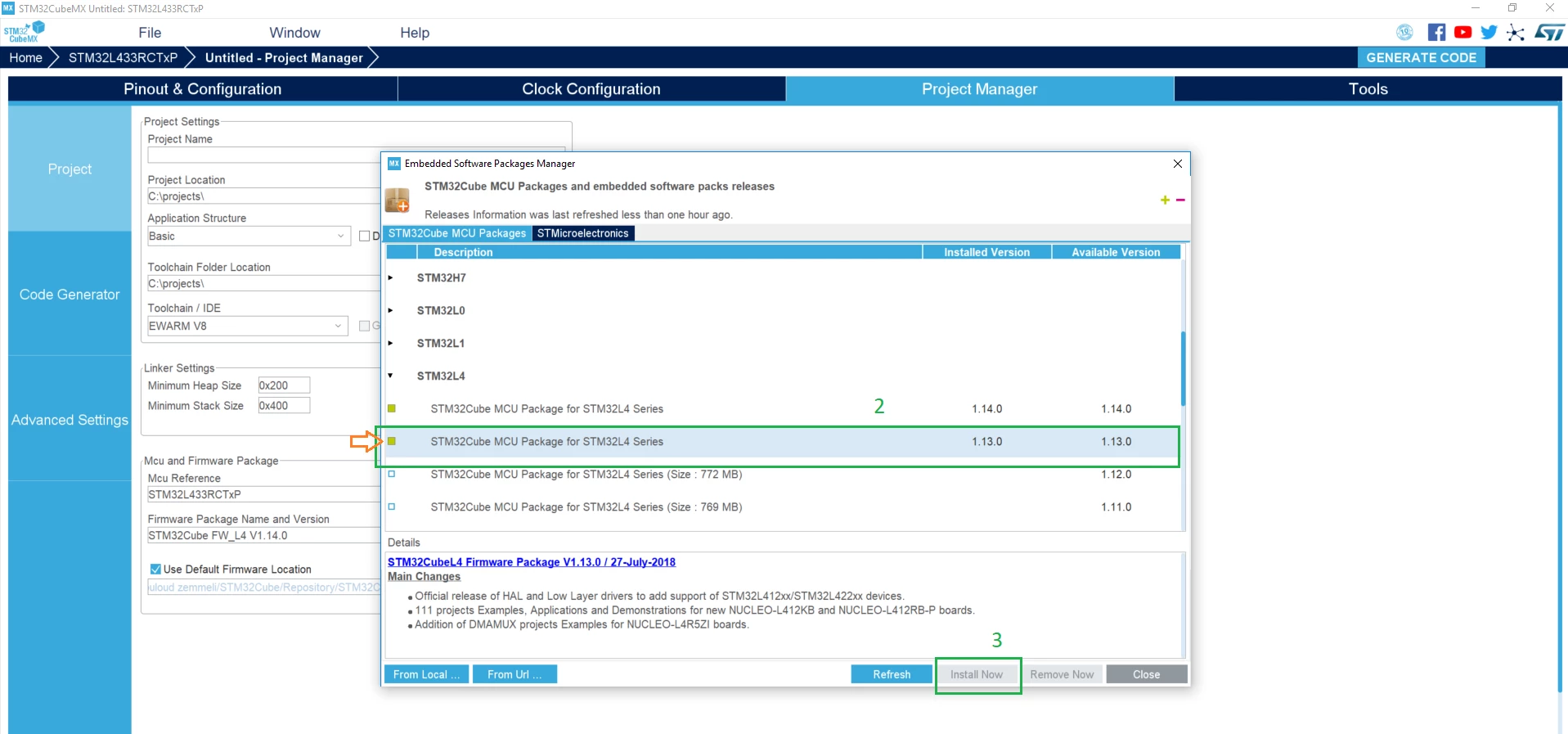Click the magenta minus collapse-all icon

point(1180,200)
